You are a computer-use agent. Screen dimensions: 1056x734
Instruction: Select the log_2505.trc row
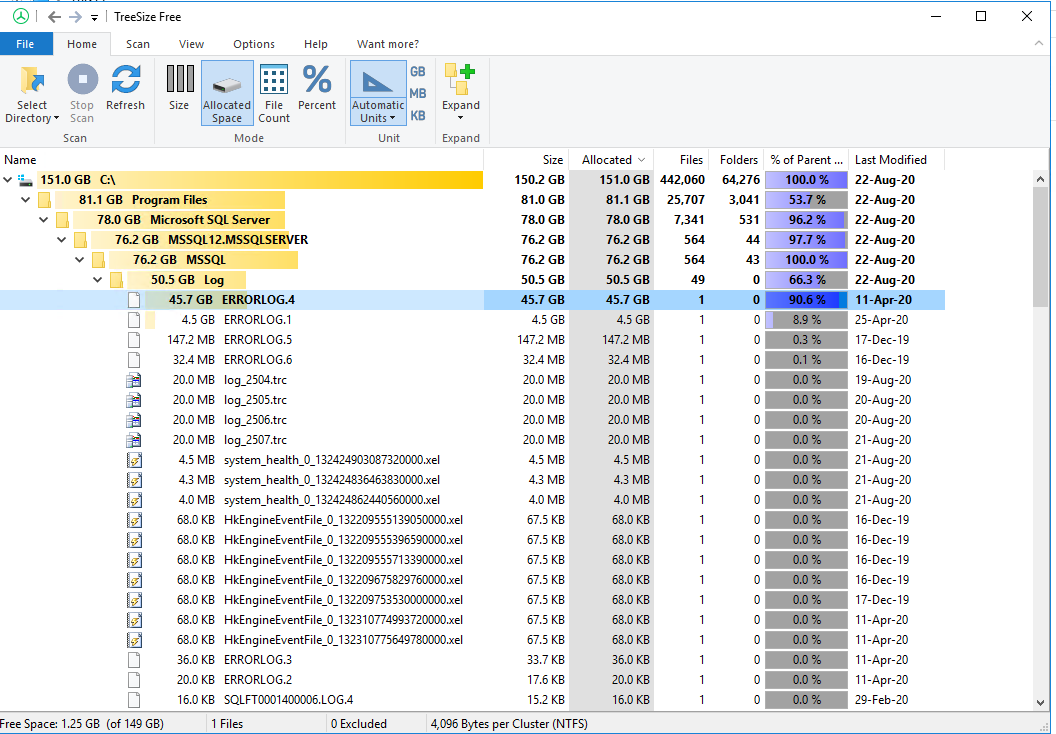472,400
